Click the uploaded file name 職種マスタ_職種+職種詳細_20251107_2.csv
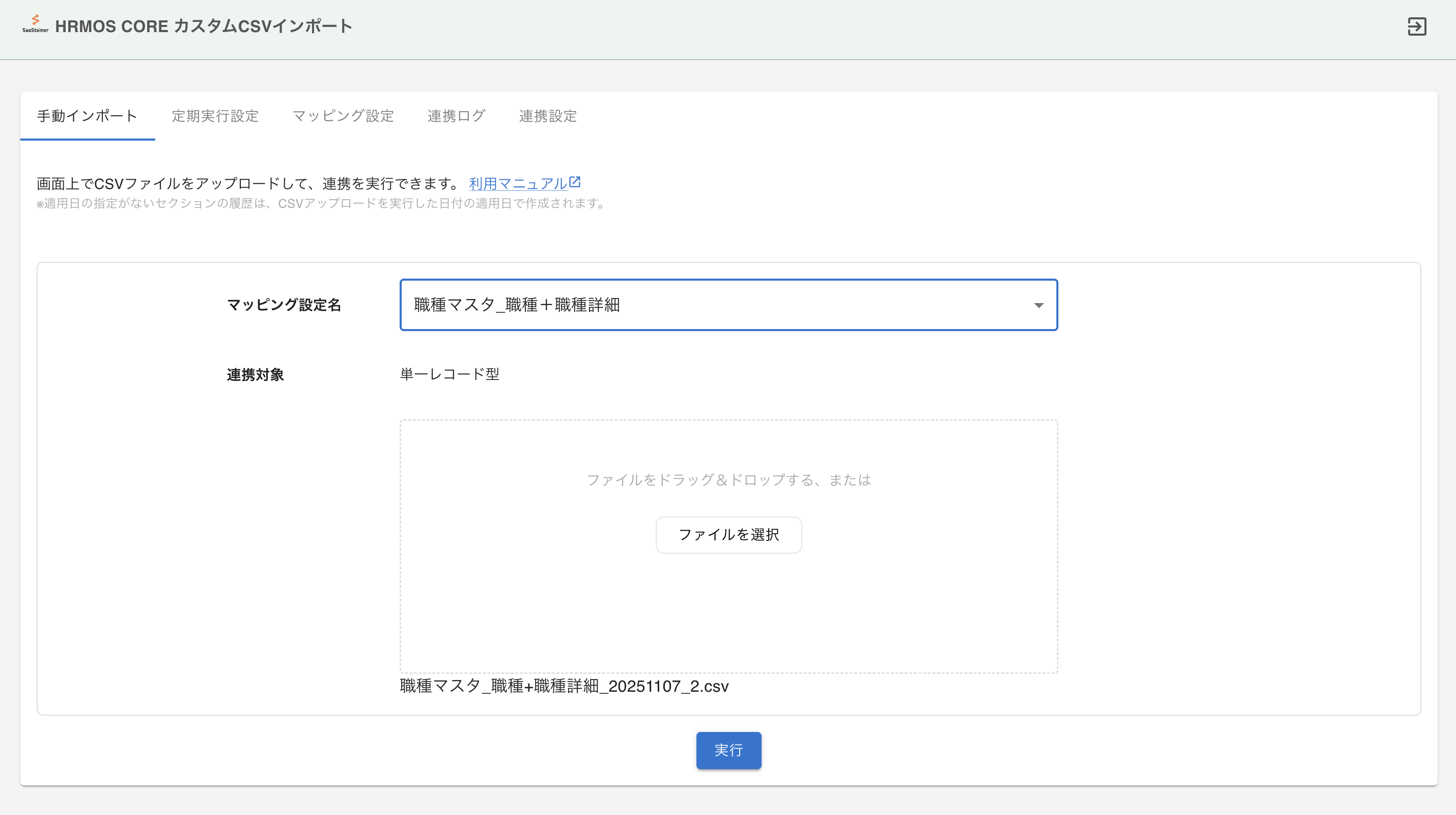The image size is (1456, 815). pos(564,686)
